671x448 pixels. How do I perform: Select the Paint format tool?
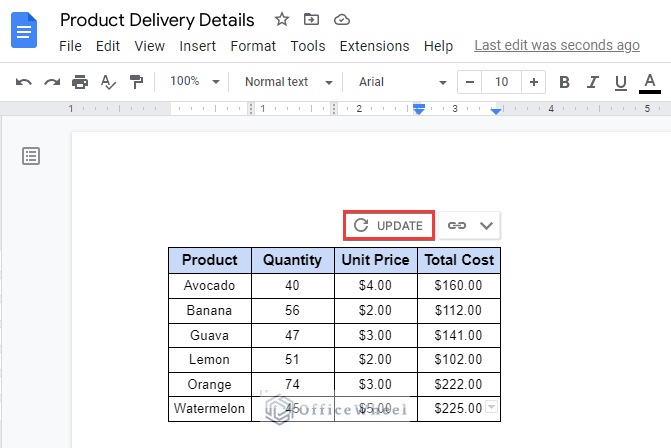click(x=136, y=82)
